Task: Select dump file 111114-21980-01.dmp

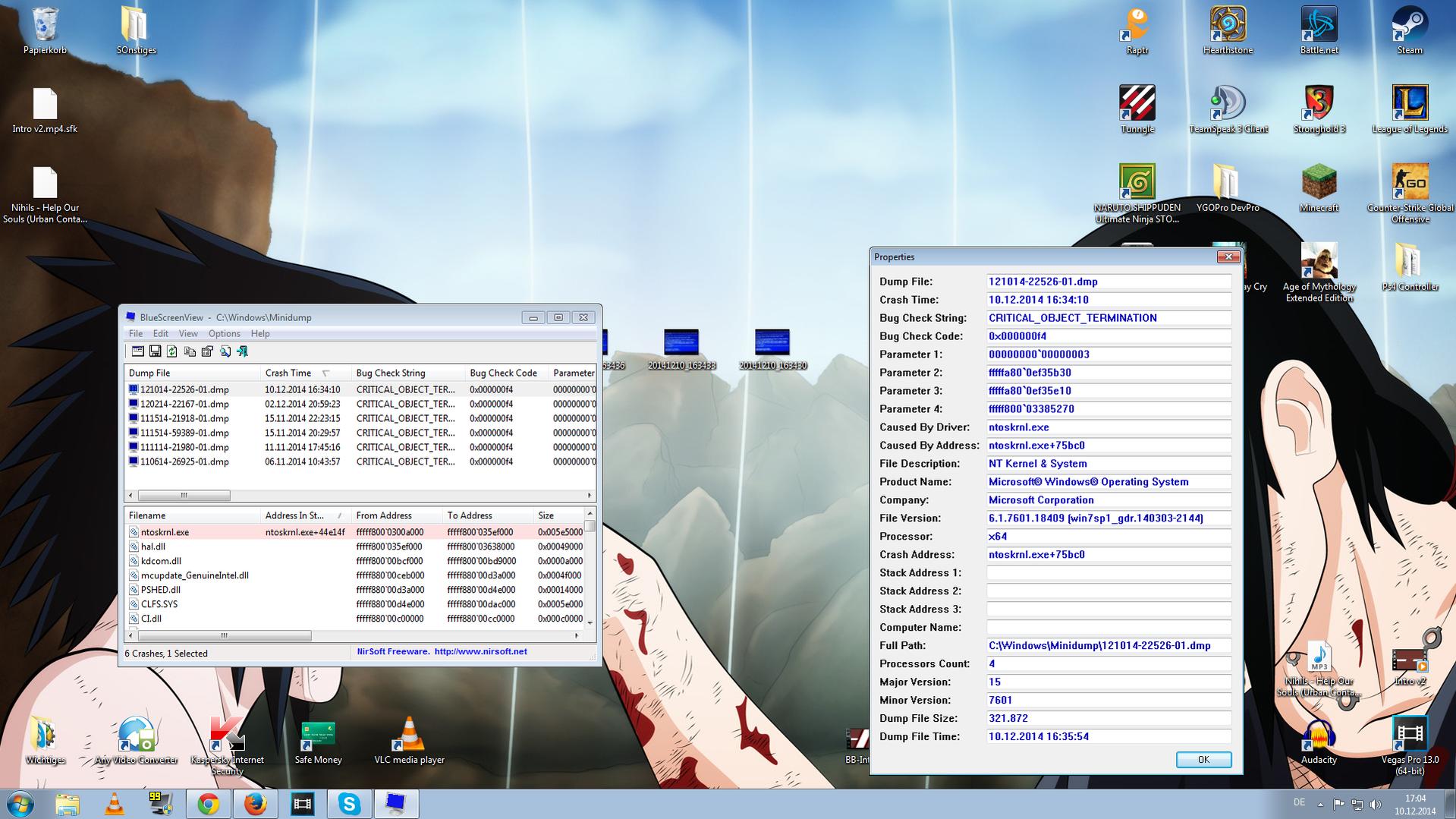Action: [x=360, y=447]
